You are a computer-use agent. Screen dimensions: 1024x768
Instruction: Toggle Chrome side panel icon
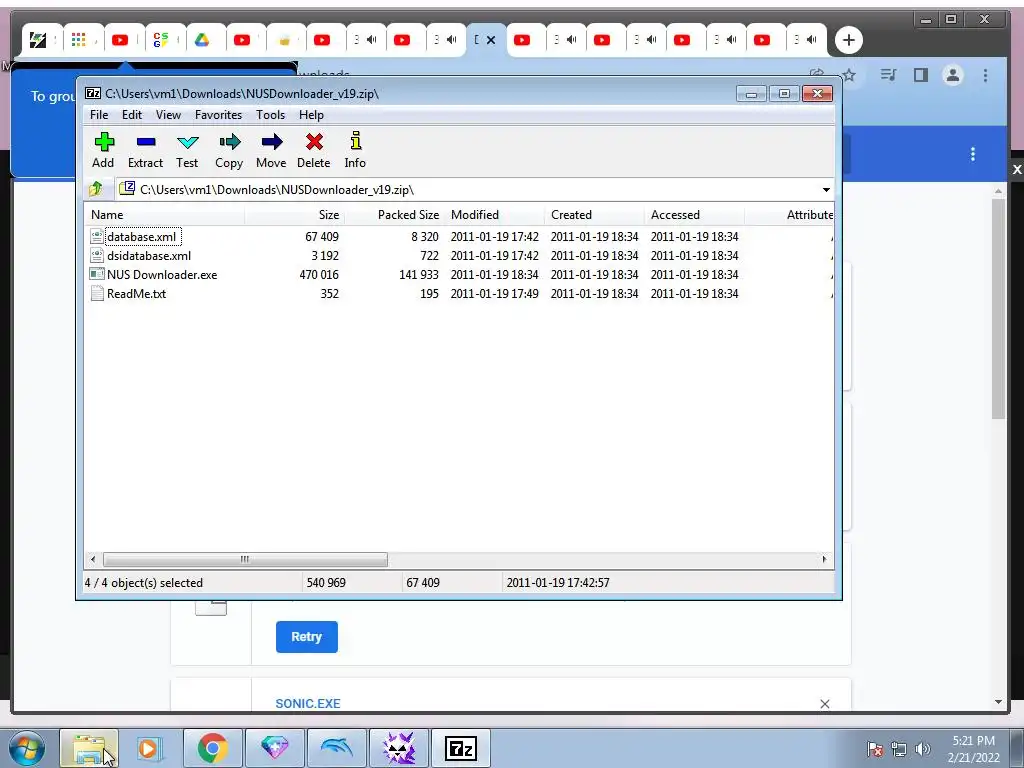(921, 75)
